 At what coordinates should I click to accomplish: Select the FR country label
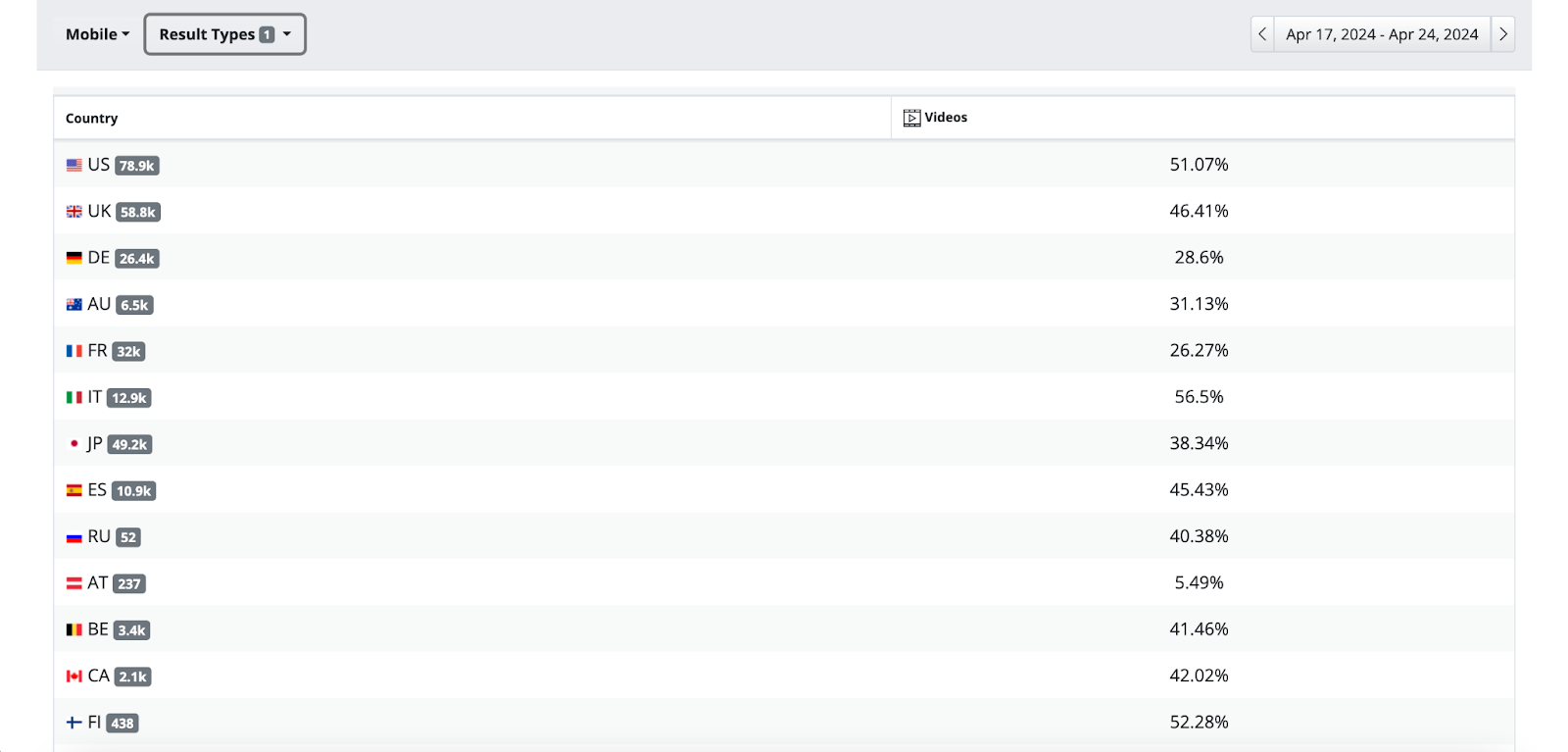tap(98, 350)
